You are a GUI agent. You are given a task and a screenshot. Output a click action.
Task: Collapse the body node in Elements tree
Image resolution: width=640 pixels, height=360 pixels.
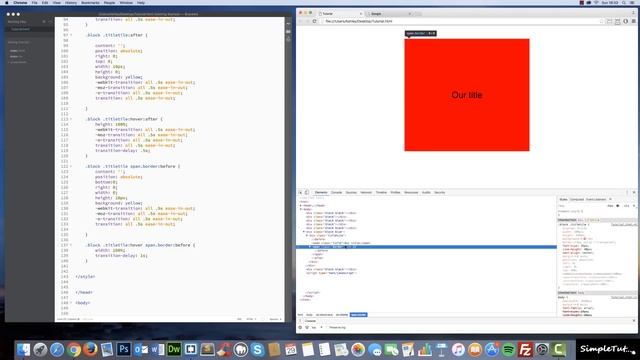point(301,209)
